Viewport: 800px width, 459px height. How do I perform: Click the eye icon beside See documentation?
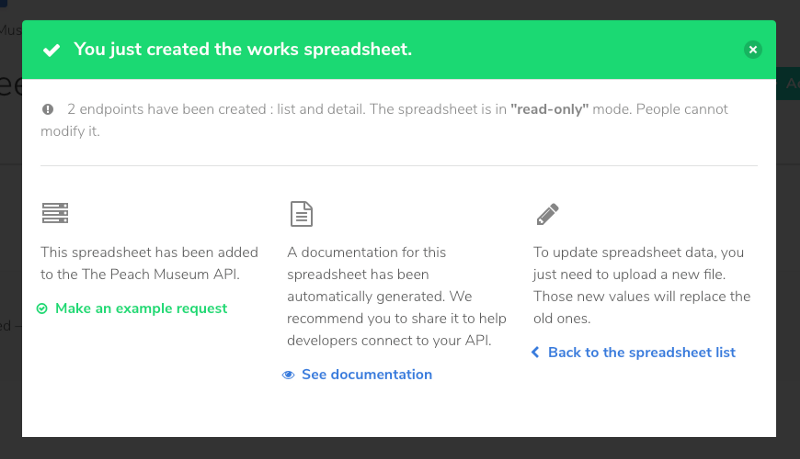click(x=288, y=375)
